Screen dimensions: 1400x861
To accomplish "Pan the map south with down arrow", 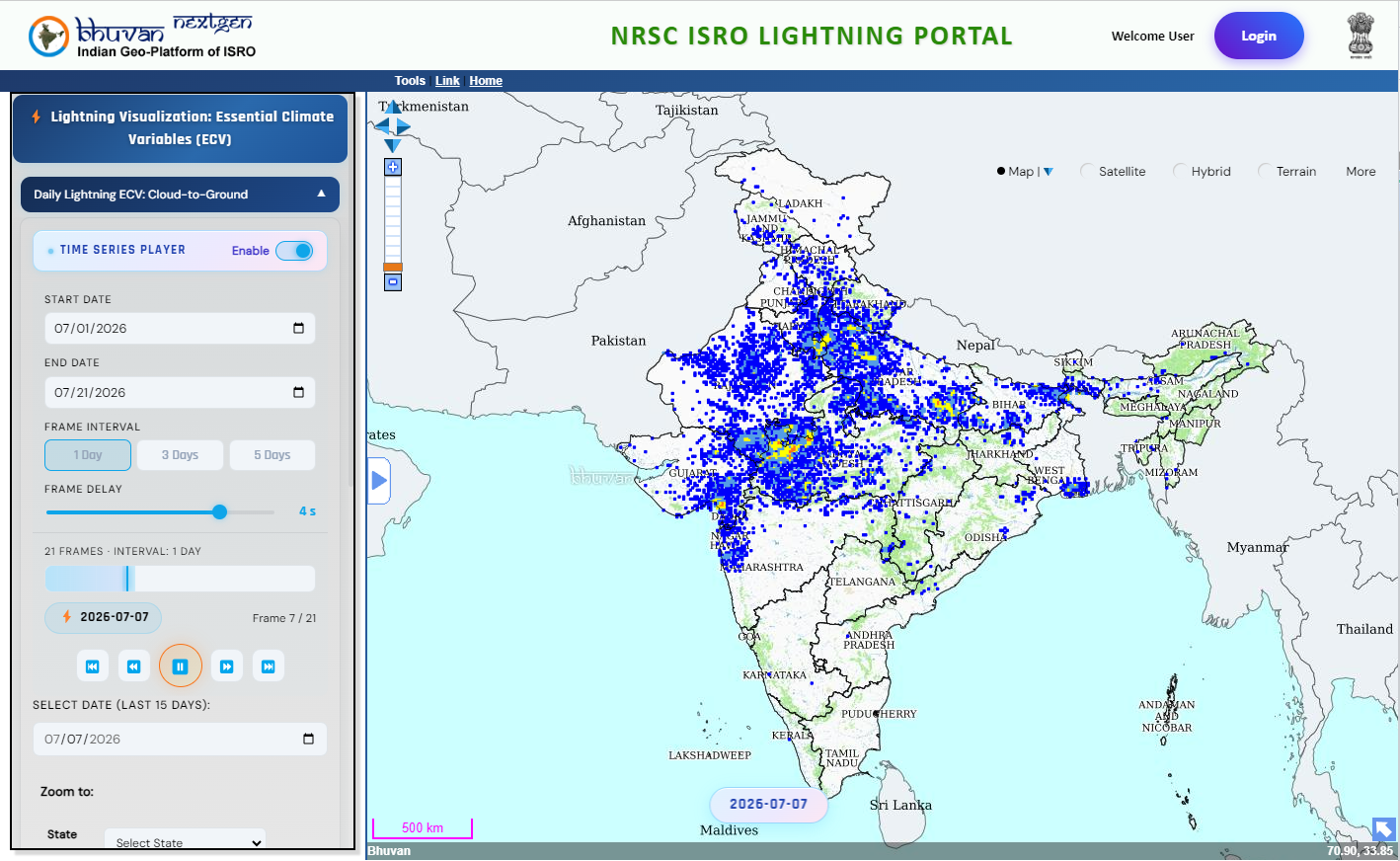I will click(393, 145).
